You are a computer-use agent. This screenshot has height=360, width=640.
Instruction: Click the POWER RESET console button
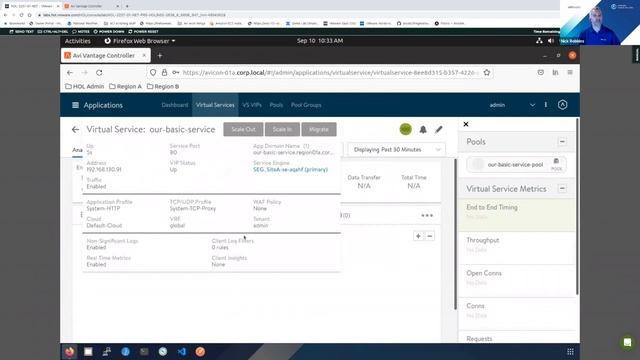pyautogui.click(x=143, y=31)
